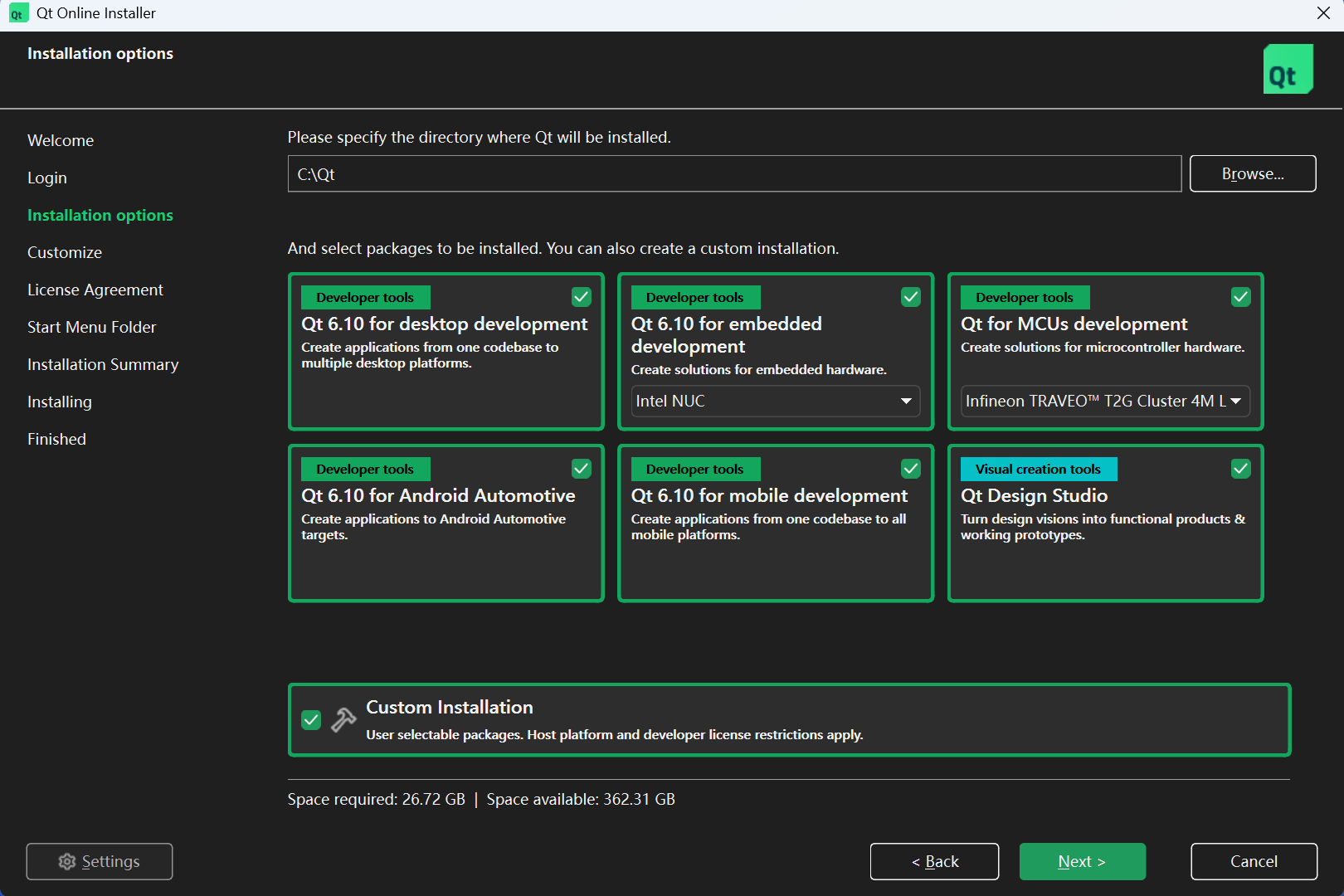Click the < Back button
This screenshot has height=896, width=1344.
[x=934, y=861]
